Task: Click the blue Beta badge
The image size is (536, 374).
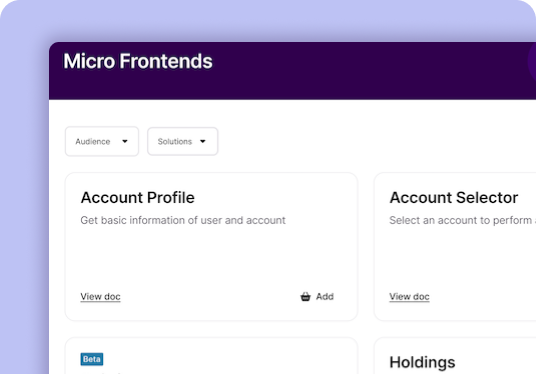Action: pos(92,359)
